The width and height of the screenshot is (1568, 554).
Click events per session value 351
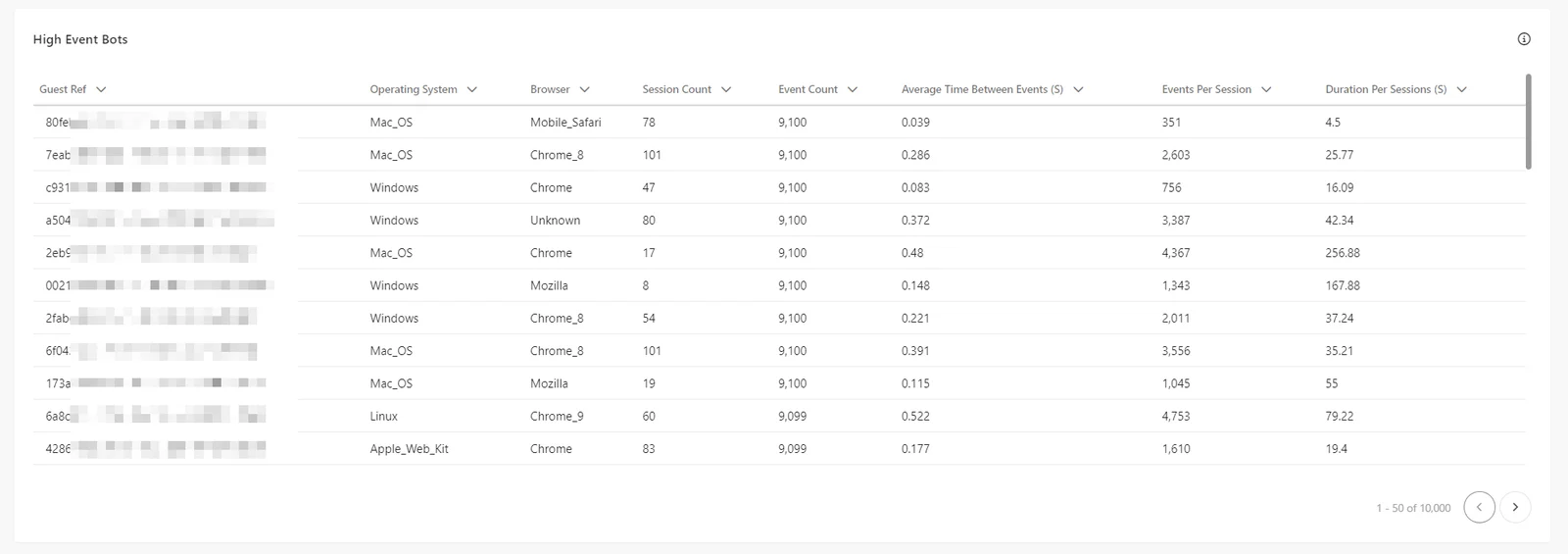click(x=1171, y=123)
